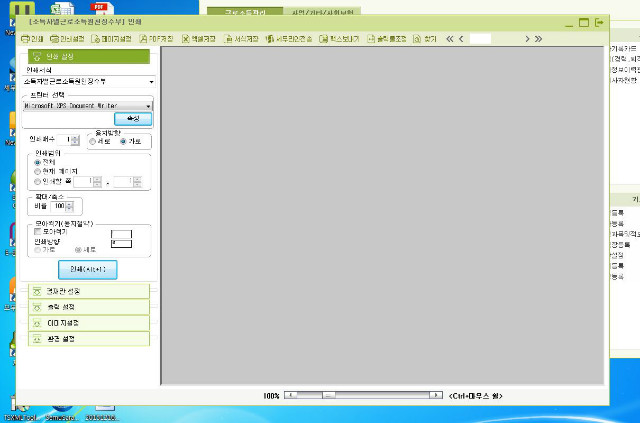Expand the bottom settings section (환경 설정)
640x423 pixels.
[84, 339]
